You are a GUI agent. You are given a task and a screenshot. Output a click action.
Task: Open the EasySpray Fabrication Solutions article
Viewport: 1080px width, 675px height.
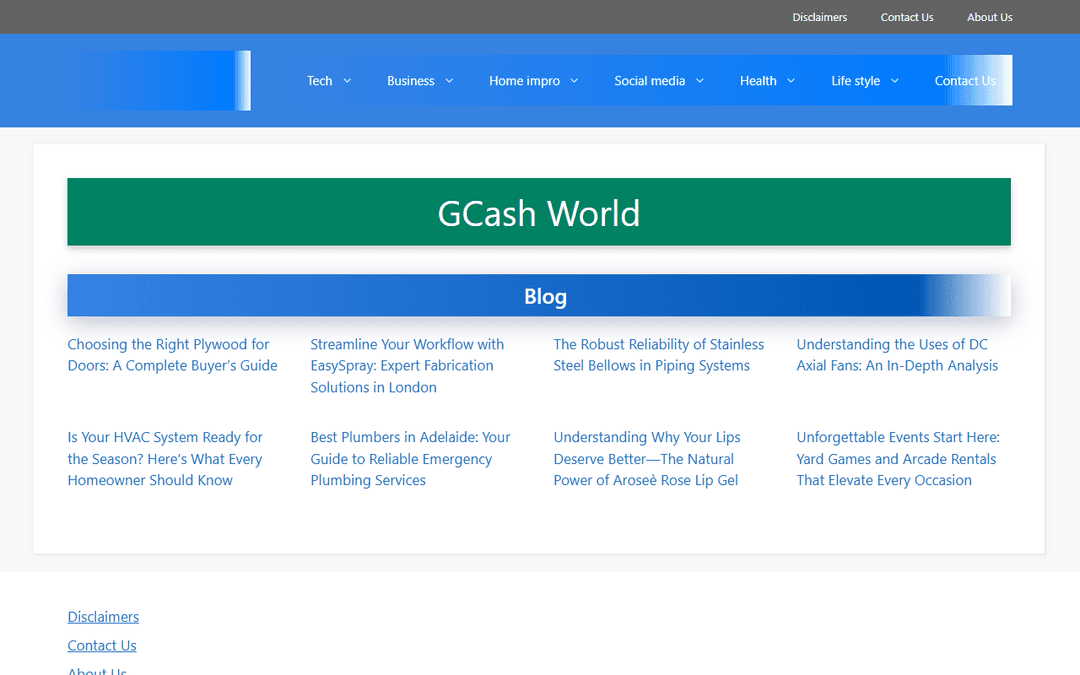(407, 366)
